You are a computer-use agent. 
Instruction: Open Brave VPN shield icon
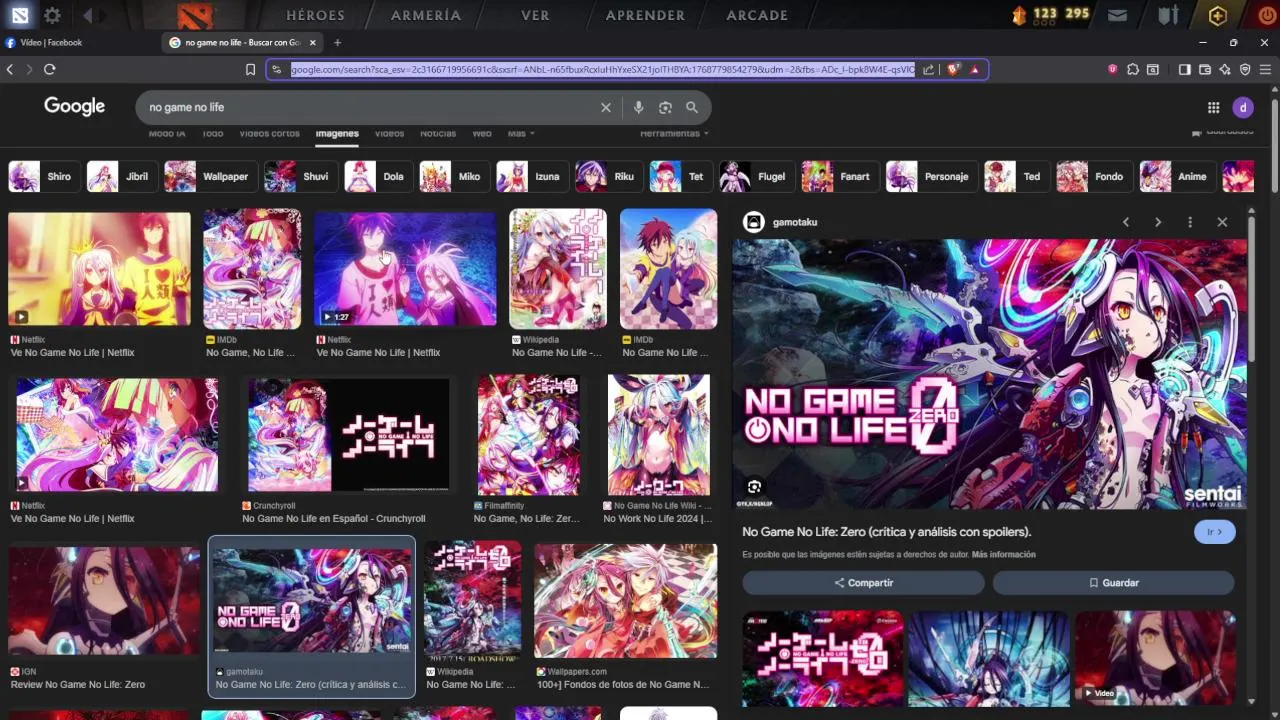coord(1245,69)
